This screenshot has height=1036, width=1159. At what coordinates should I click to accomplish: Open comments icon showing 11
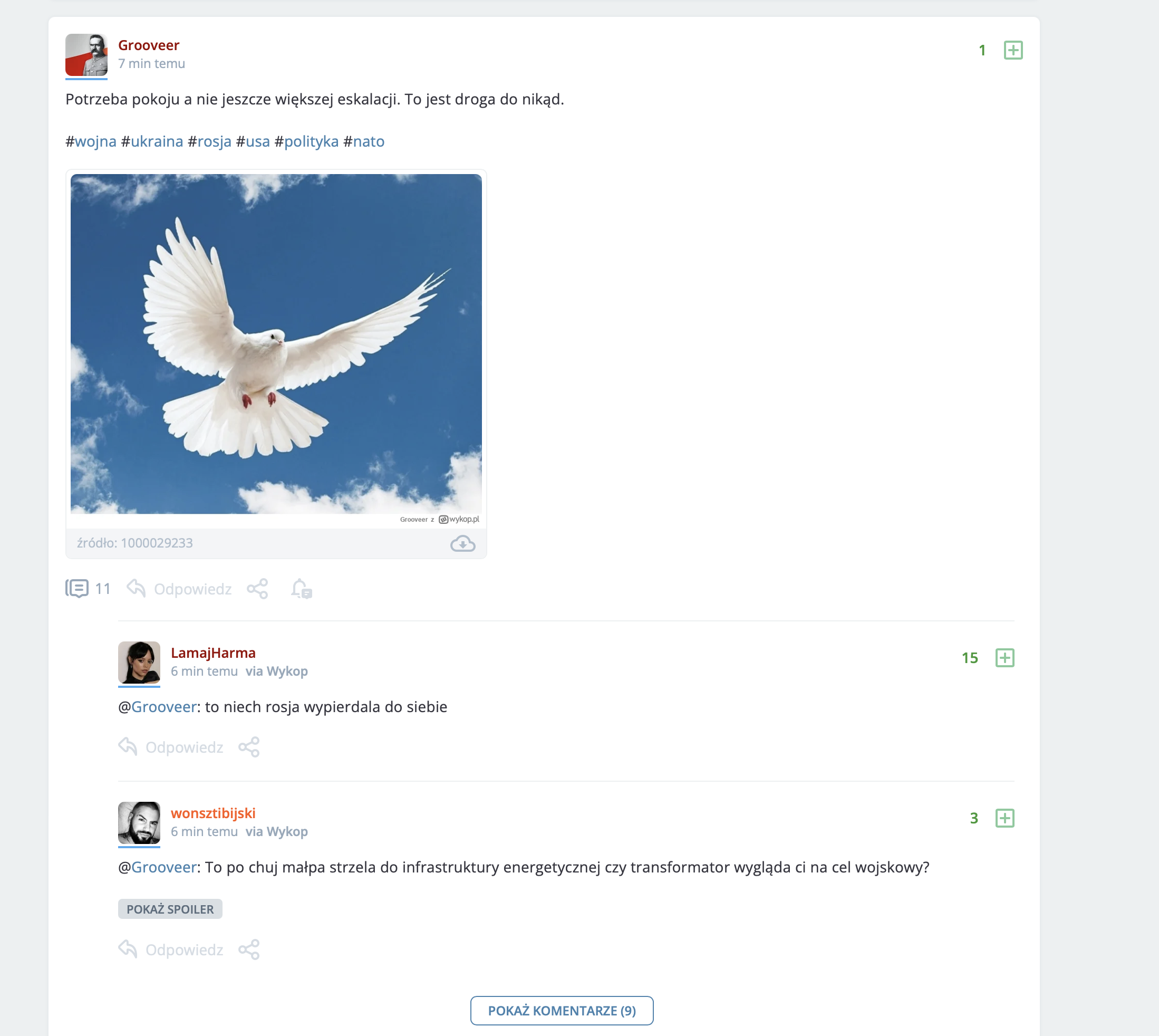(x=88, y=589)
